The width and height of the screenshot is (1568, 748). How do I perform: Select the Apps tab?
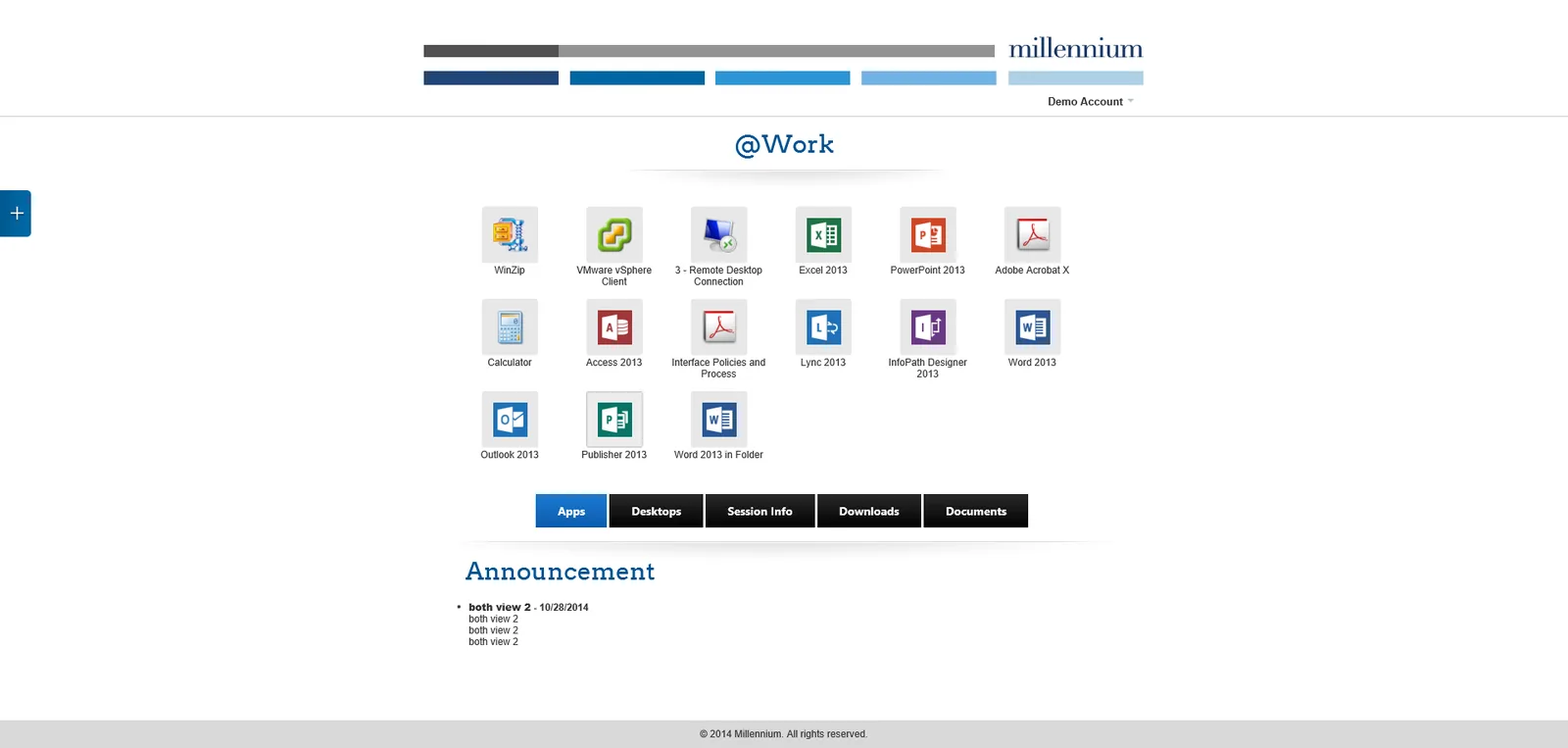(571, 511)
